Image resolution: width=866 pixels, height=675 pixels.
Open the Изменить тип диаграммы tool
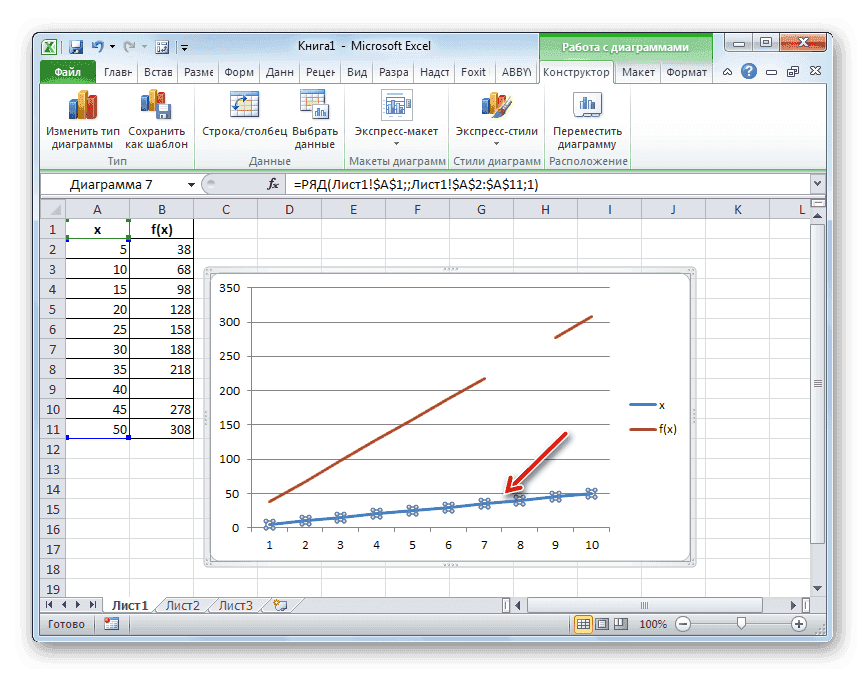click(x=81, y=113)
